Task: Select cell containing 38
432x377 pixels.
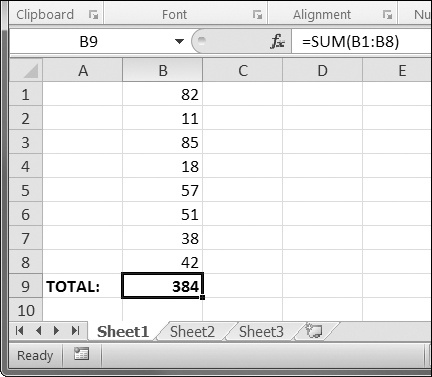Action: [x=163, y=238]
